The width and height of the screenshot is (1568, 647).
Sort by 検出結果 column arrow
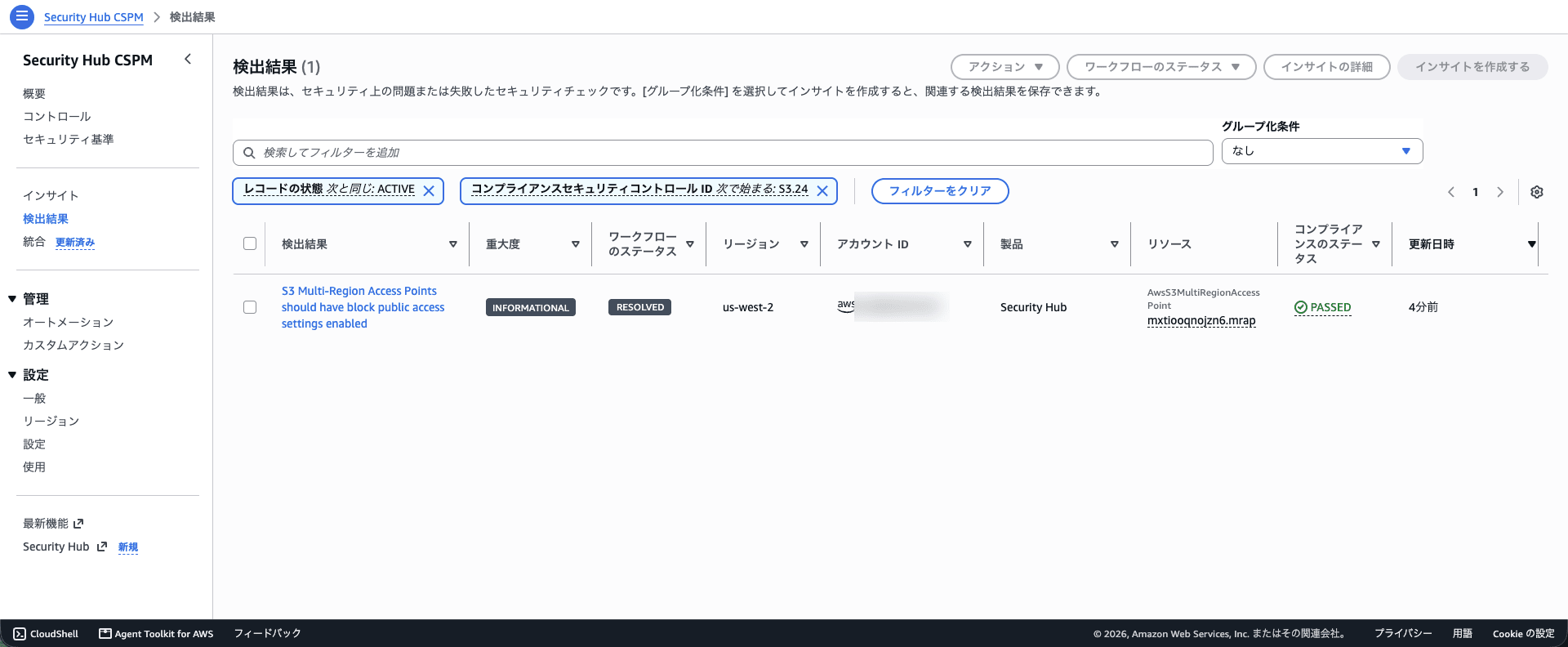click(x=453, y=244)
